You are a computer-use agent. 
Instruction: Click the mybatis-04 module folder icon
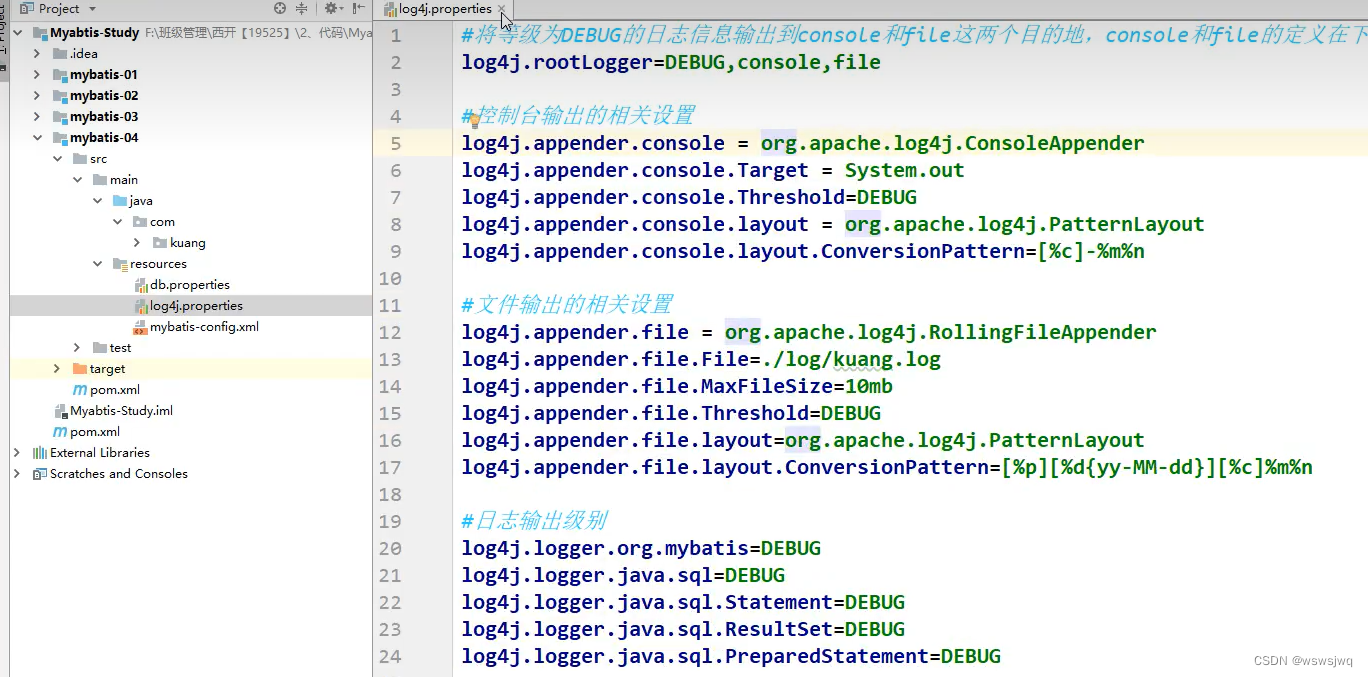[60, 137]
